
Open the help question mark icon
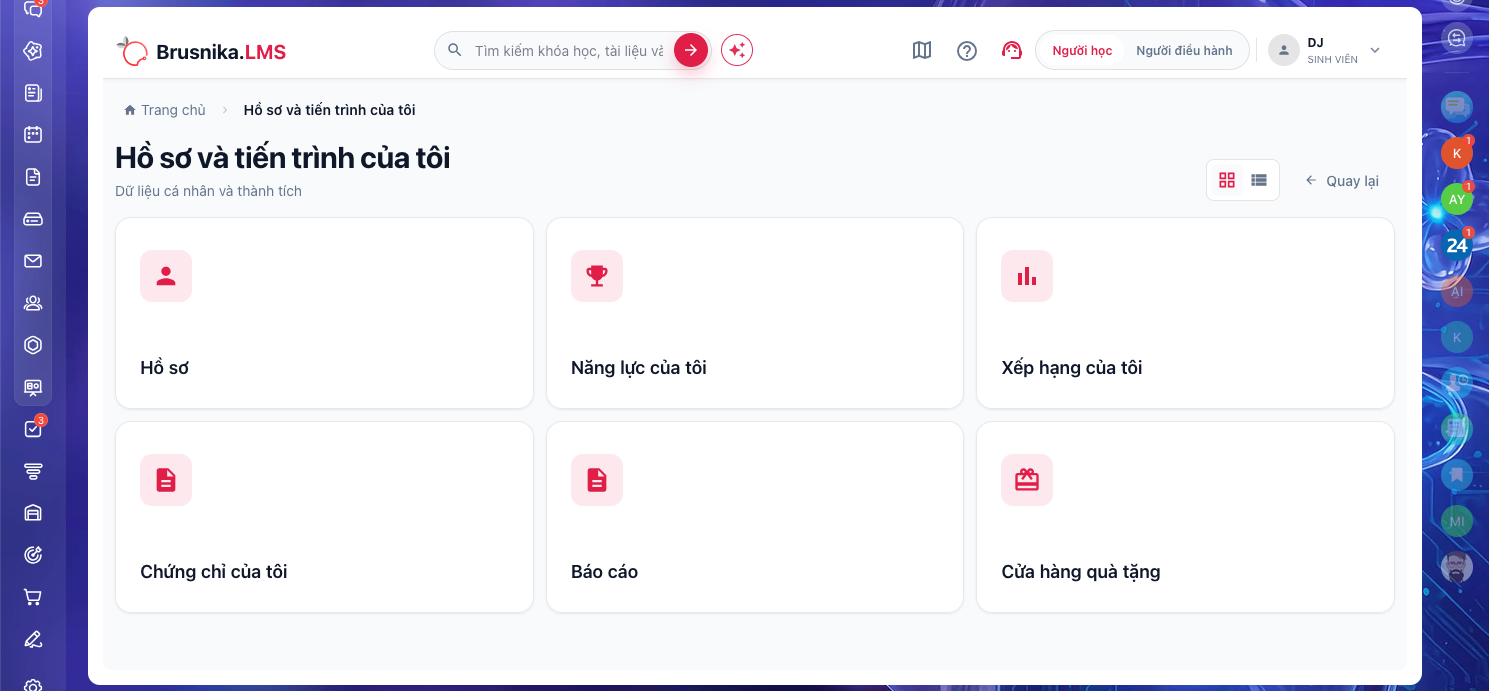pyautogui.click(x=967, y=50)
